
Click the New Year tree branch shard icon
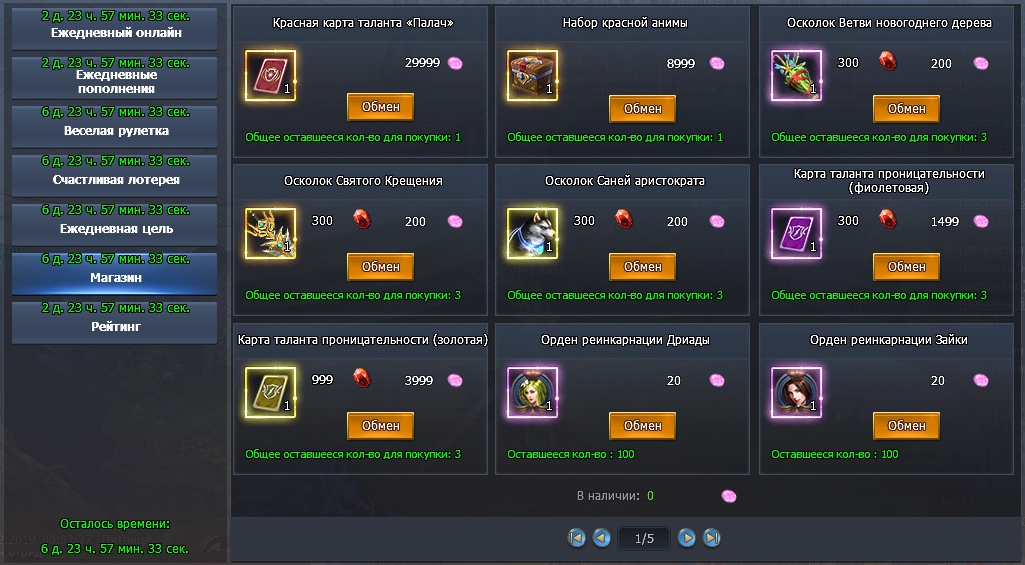[x=796, y=75]
